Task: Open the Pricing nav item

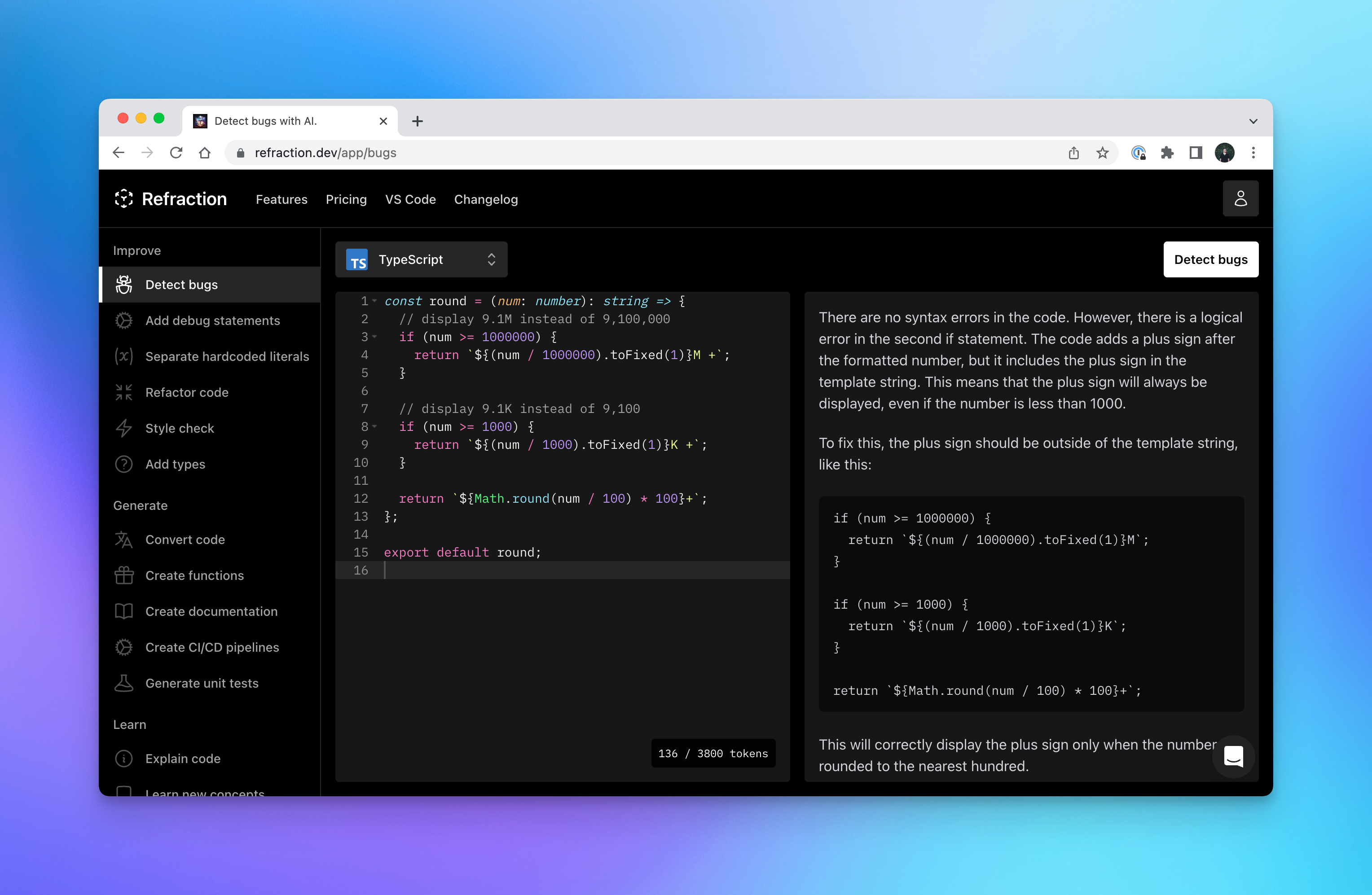Action: click(346, 199)
